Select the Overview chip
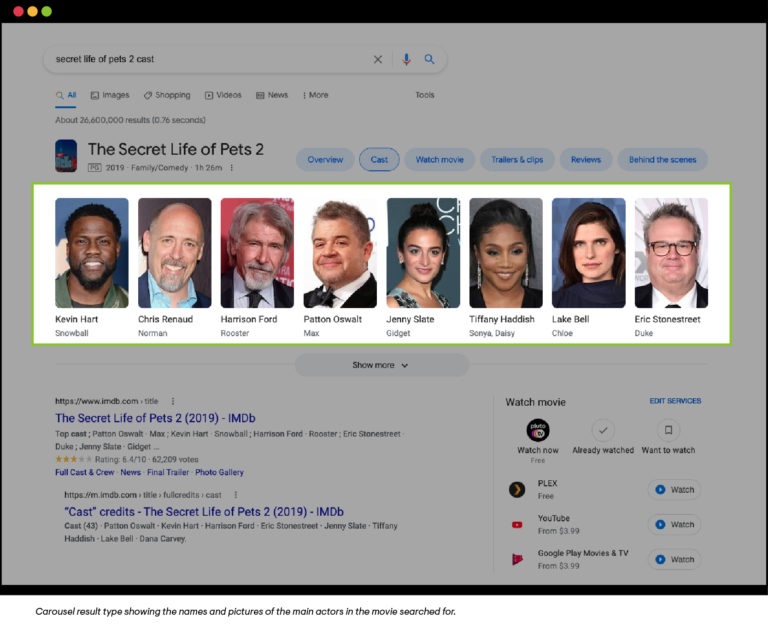Image resolution: width=768 pixels, height=641 pixels. [325, 160]
